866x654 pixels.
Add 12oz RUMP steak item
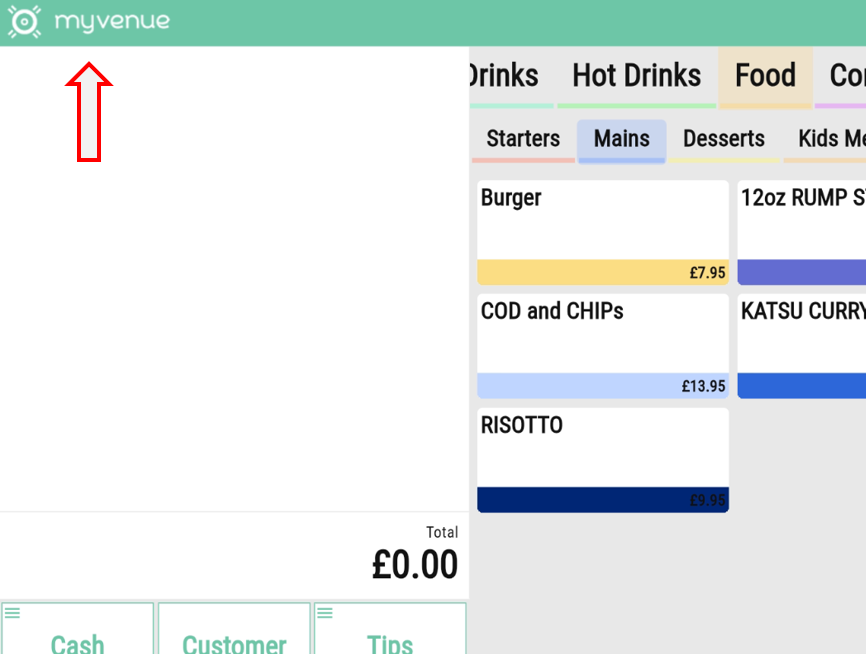(x=801, y=232)
